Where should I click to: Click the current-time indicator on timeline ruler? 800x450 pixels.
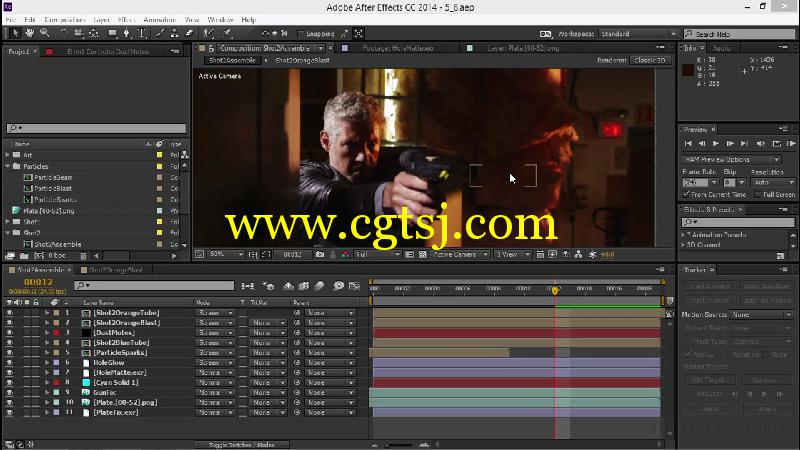pyautogui.click(x=555, y=290)
